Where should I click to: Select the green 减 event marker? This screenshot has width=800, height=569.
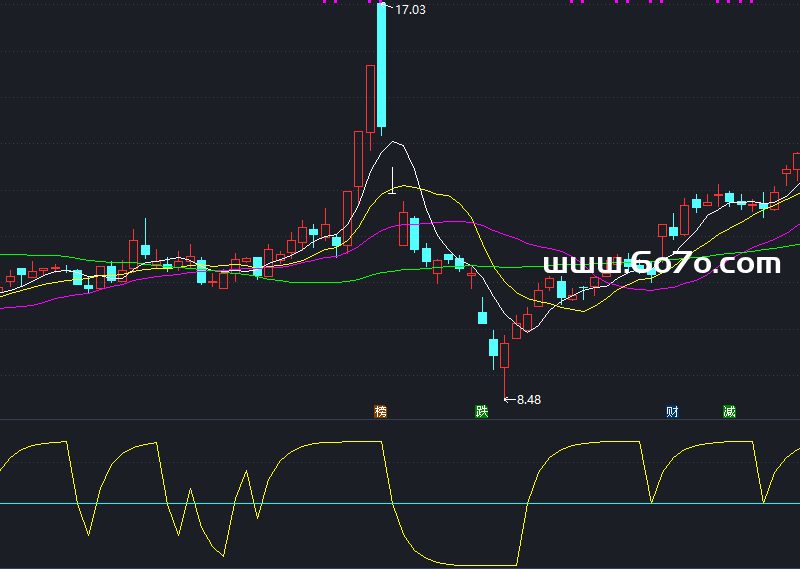pos(729,411)
